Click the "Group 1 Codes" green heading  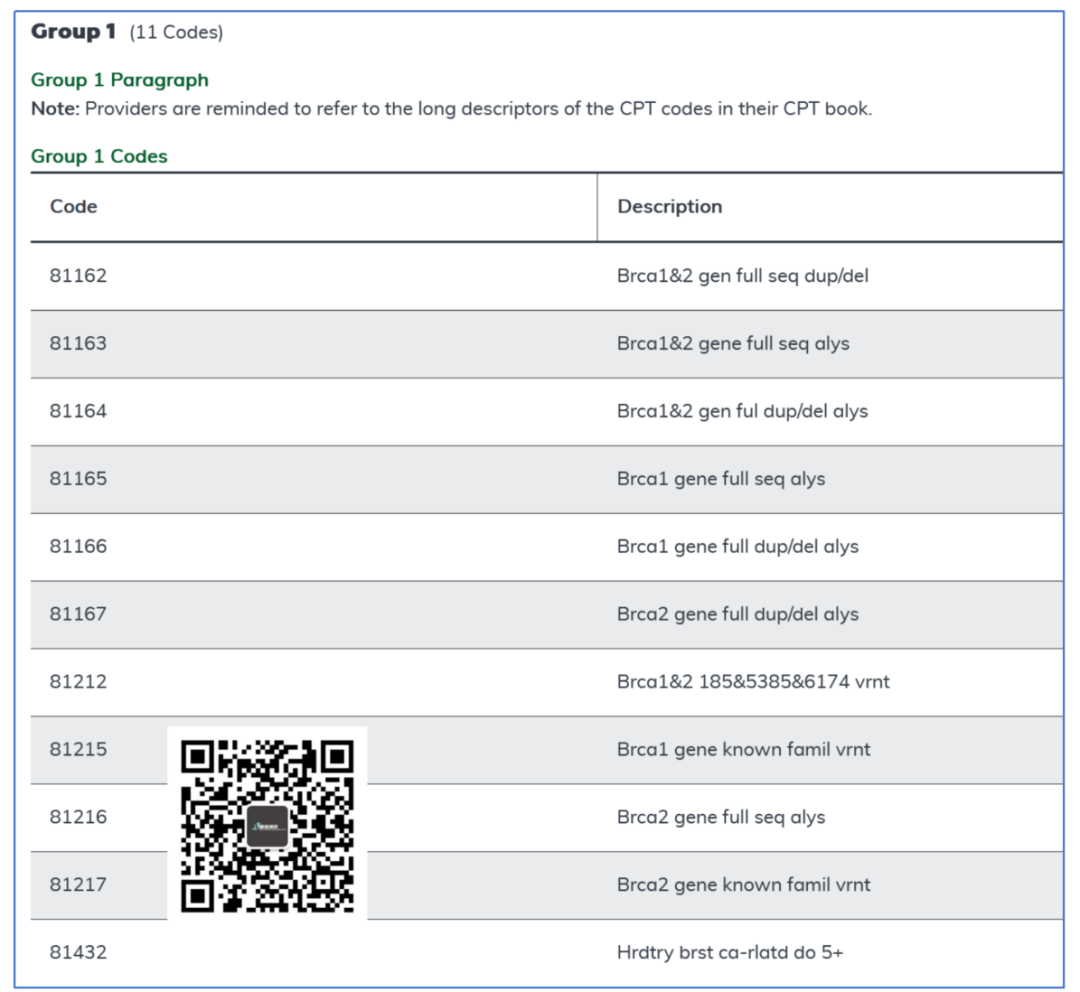[99, 156]
